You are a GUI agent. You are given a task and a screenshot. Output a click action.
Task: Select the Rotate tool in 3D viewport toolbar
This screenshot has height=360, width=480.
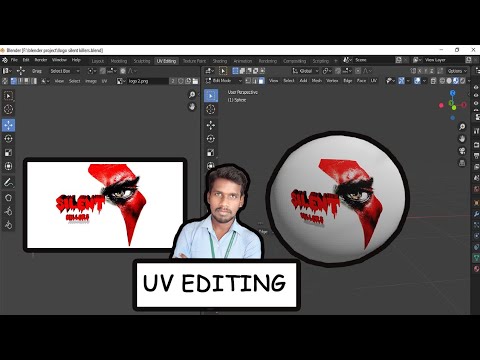(211, 139)
